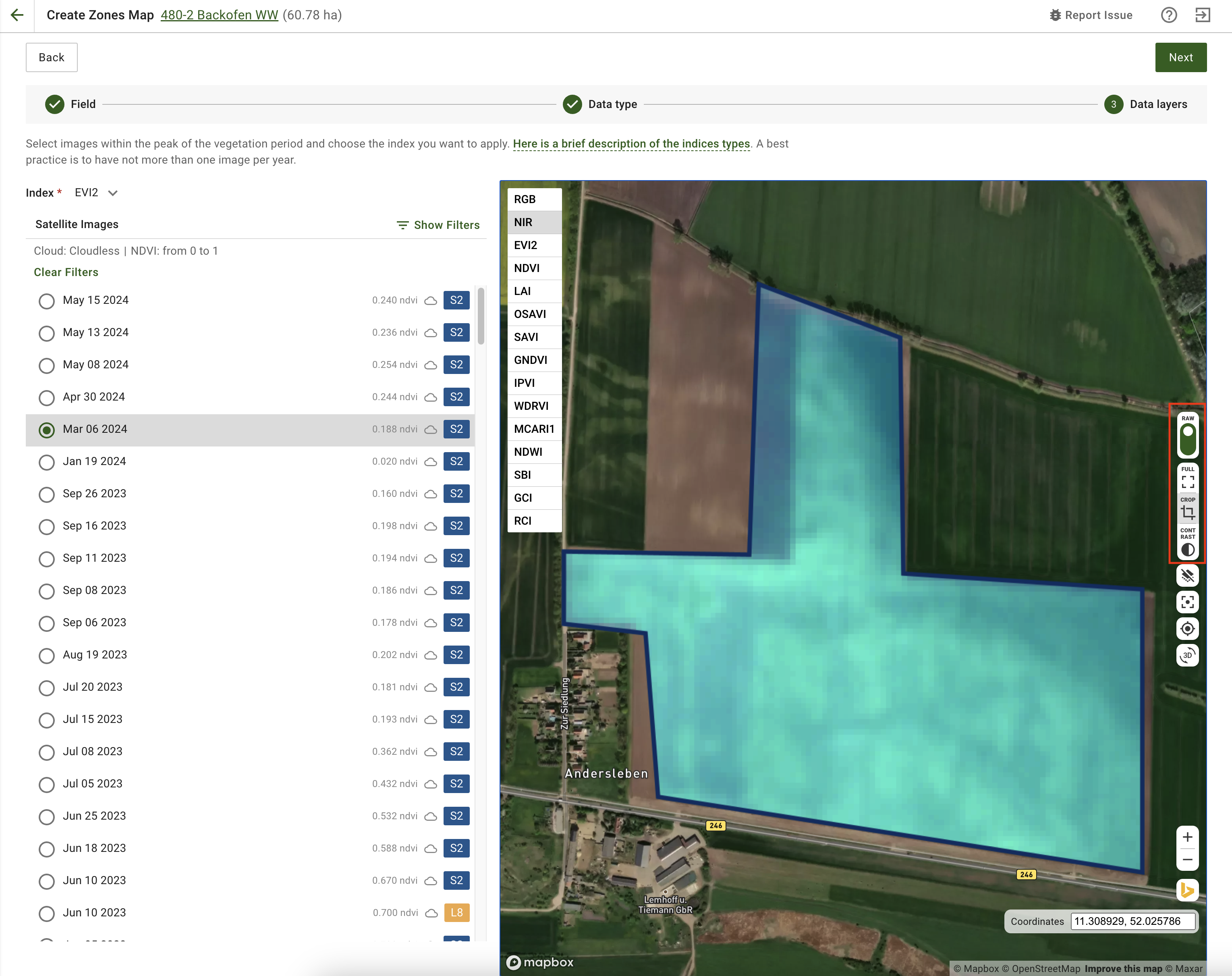Select the May 15 2024 image
This screenshot has width=1232, height=976.
click(47, 301)
